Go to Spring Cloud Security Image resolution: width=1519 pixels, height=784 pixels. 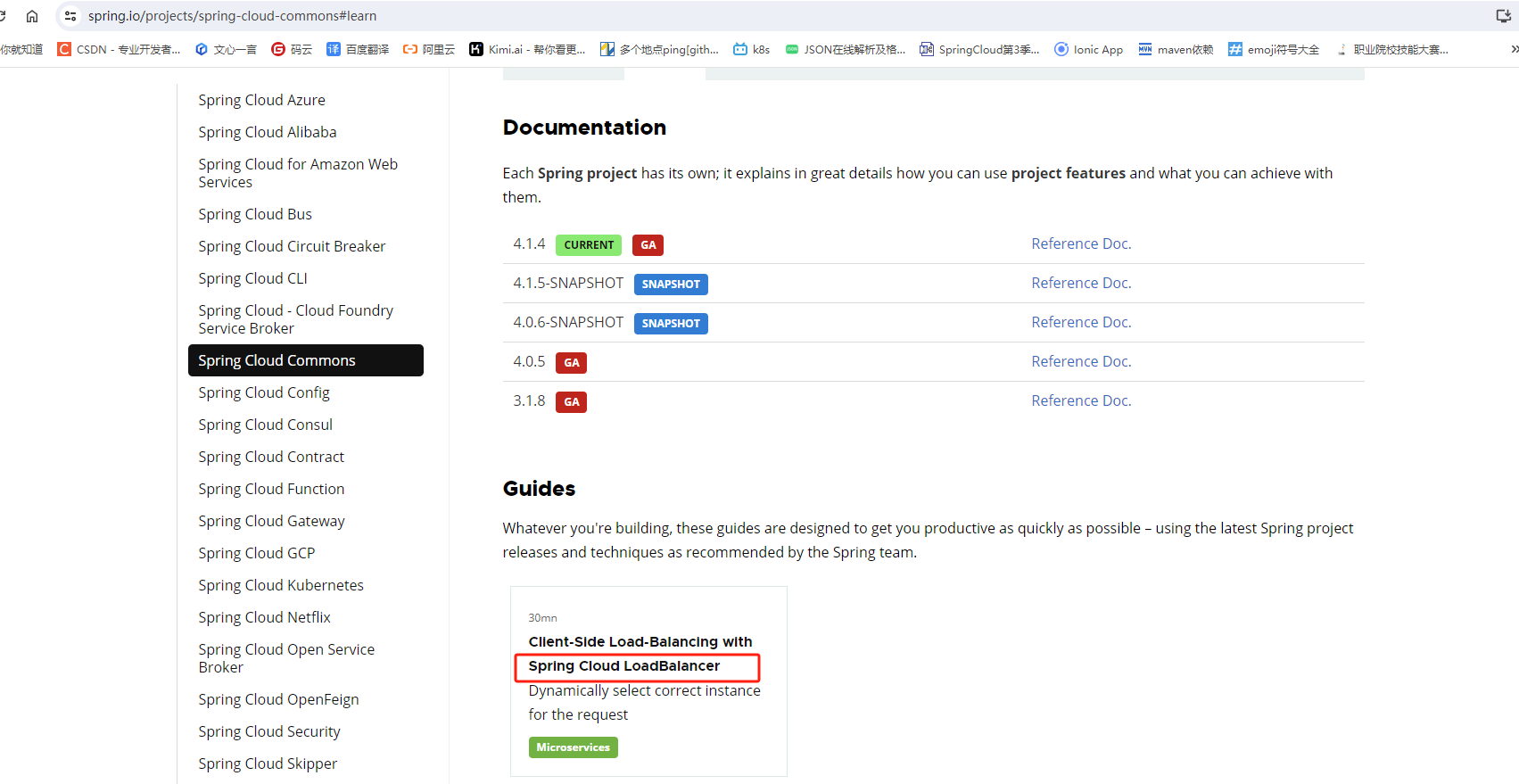click(x=269, y=731)
